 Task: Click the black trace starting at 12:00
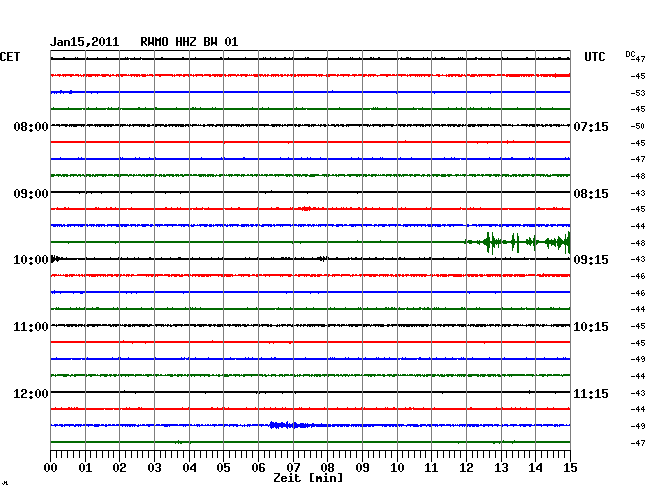[310, 392]
